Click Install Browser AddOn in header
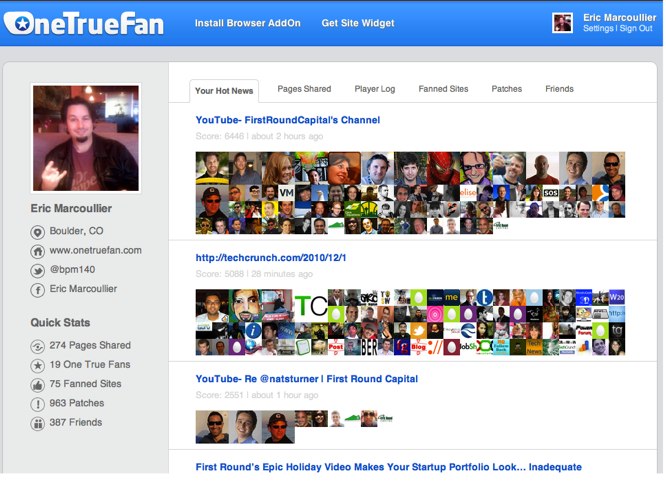666x485 pixels. [248, 23]
